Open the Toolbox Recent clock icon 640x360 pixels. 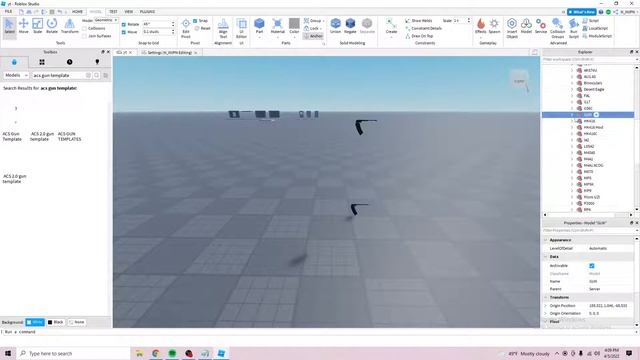tap(69, 62)
